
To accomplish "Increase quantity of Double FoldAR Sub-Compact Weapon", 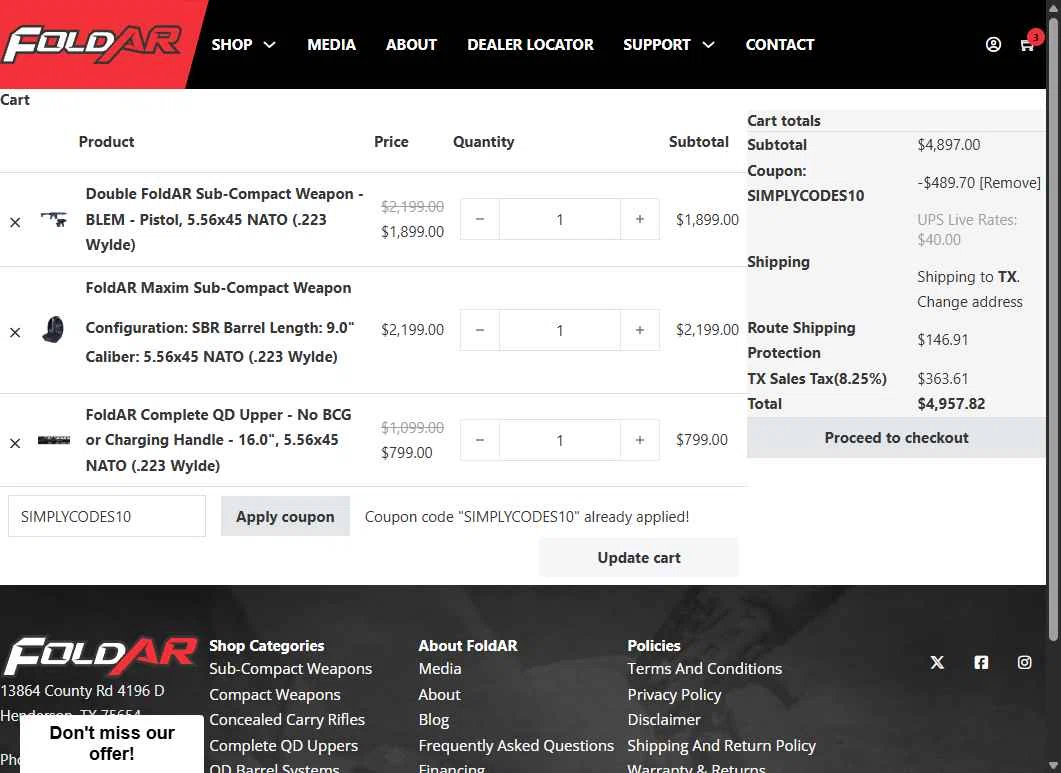I will [639, 219].
